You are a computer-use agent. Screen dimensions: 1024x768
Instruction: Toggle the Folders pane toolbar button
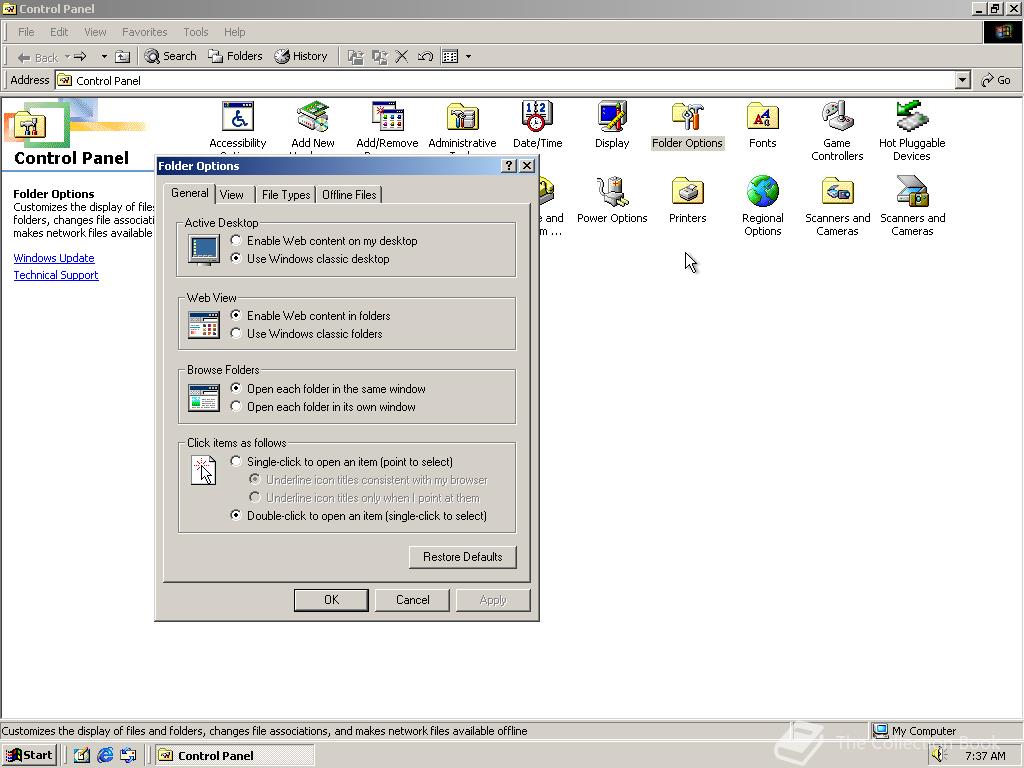click(235, 57)
